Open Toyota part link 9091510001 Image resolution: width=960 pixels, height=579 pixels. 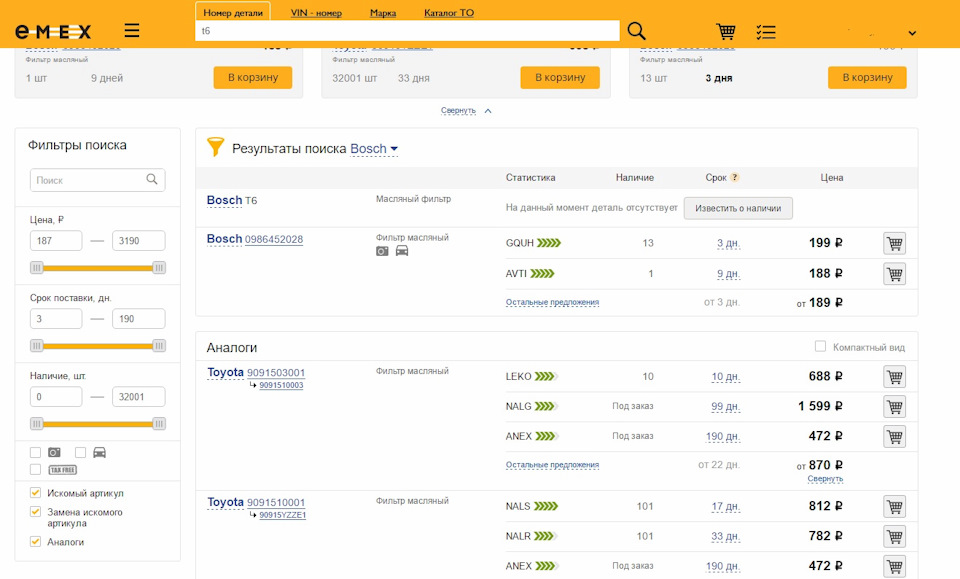(276, 502)
